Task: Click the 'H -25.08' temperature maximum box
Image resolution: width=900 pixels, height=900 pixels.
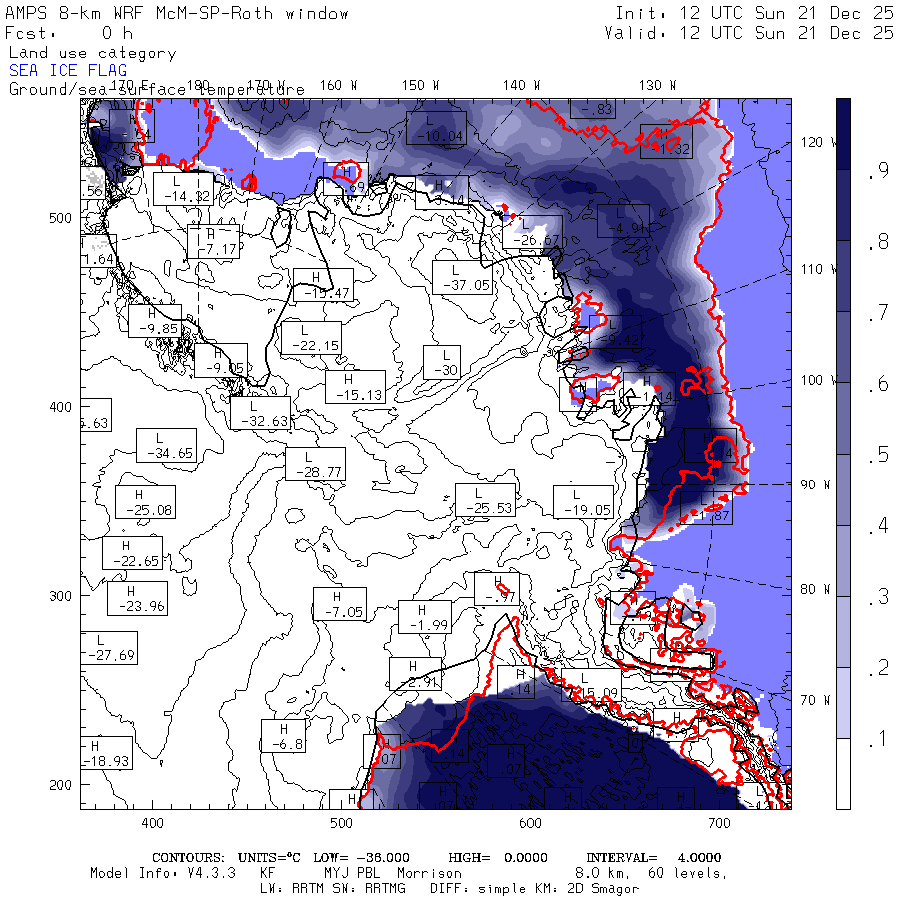Action: click(x=146, y=502)
